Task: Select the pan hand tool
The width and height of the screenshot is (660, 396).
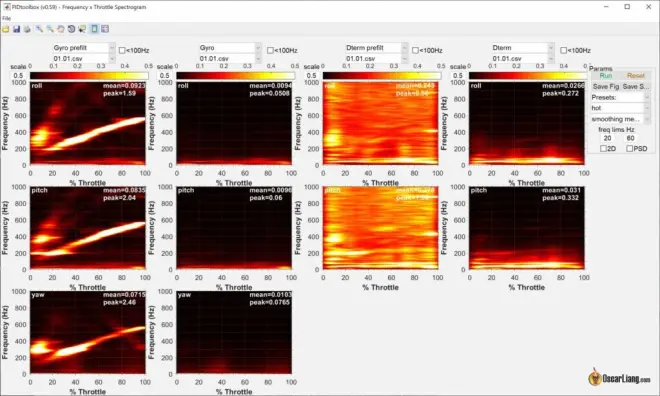Action: point(61,29)
